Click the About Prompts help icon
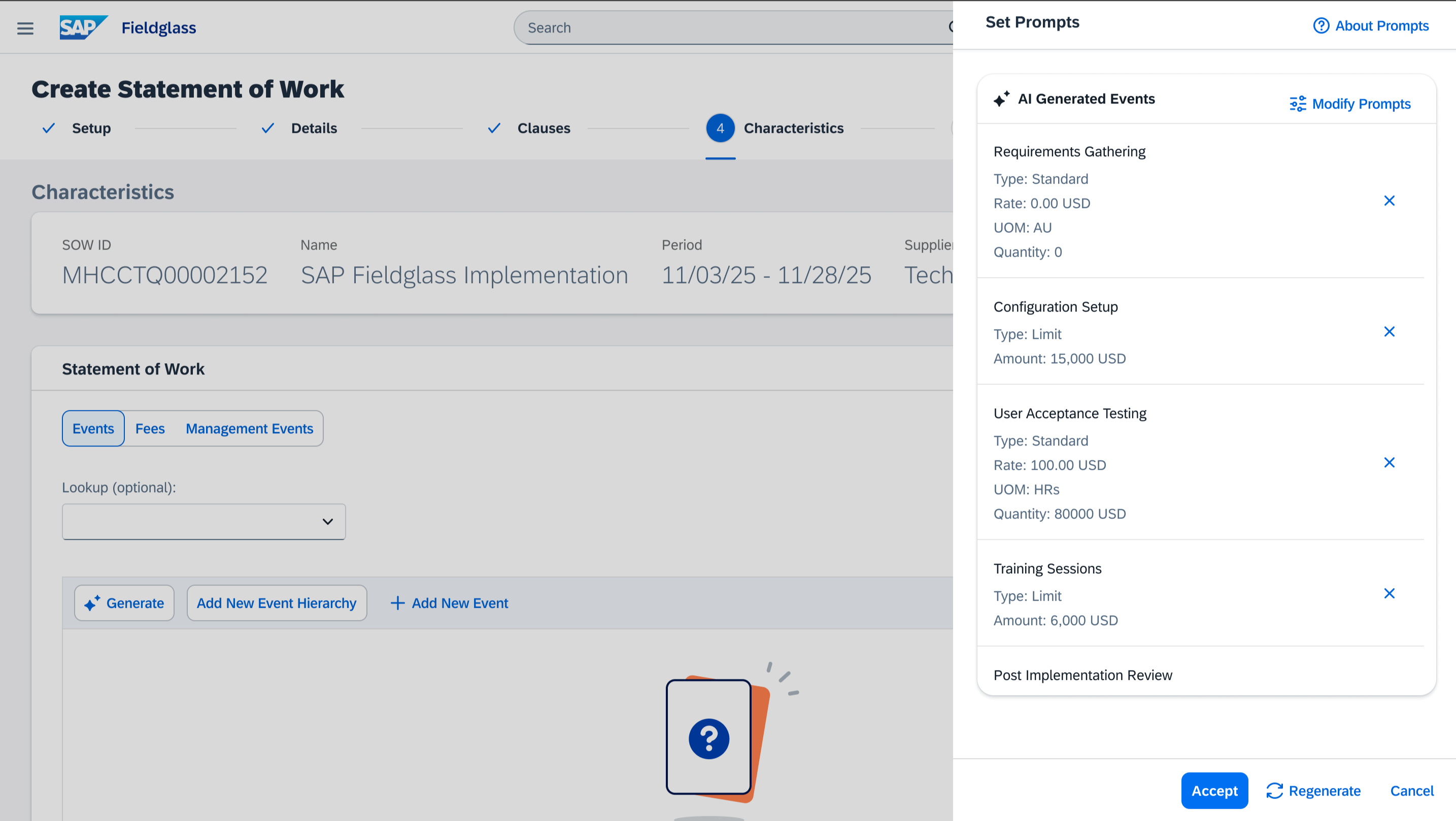The image size is (1456, 821). point(1320,26)
